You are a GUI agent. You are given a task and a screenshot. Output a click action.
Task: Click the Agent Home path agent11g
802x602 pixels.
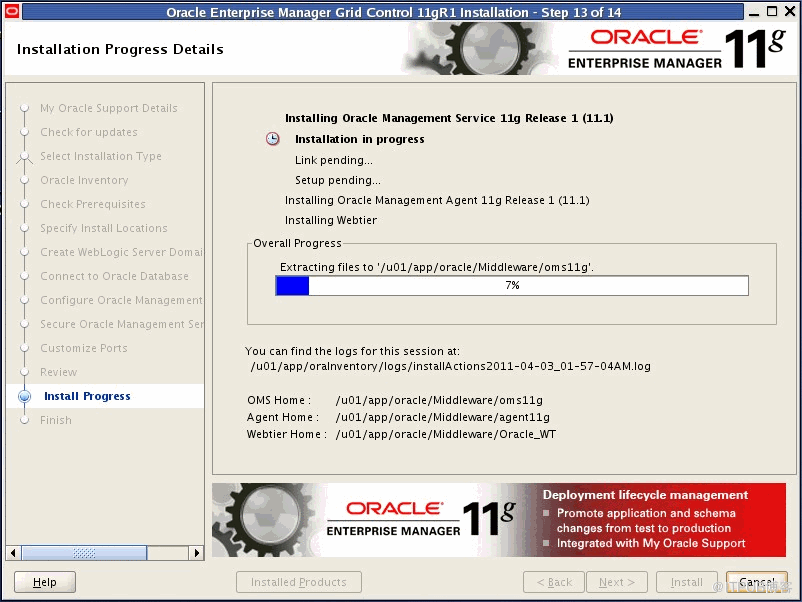point(443,417)
